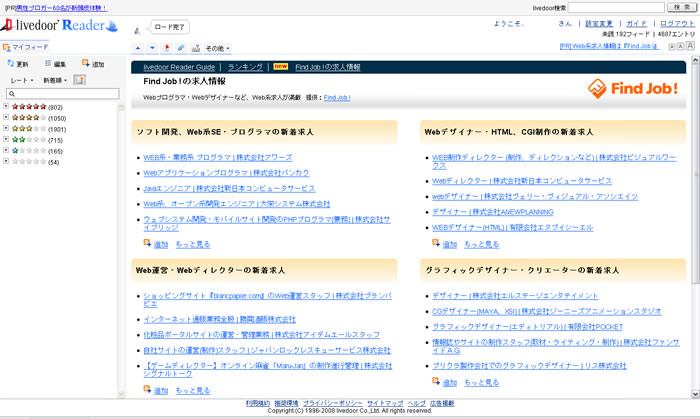Click the 編集 edit button in sidebar
This screenshot has width=700, height=419.
[x=55, y=64]
